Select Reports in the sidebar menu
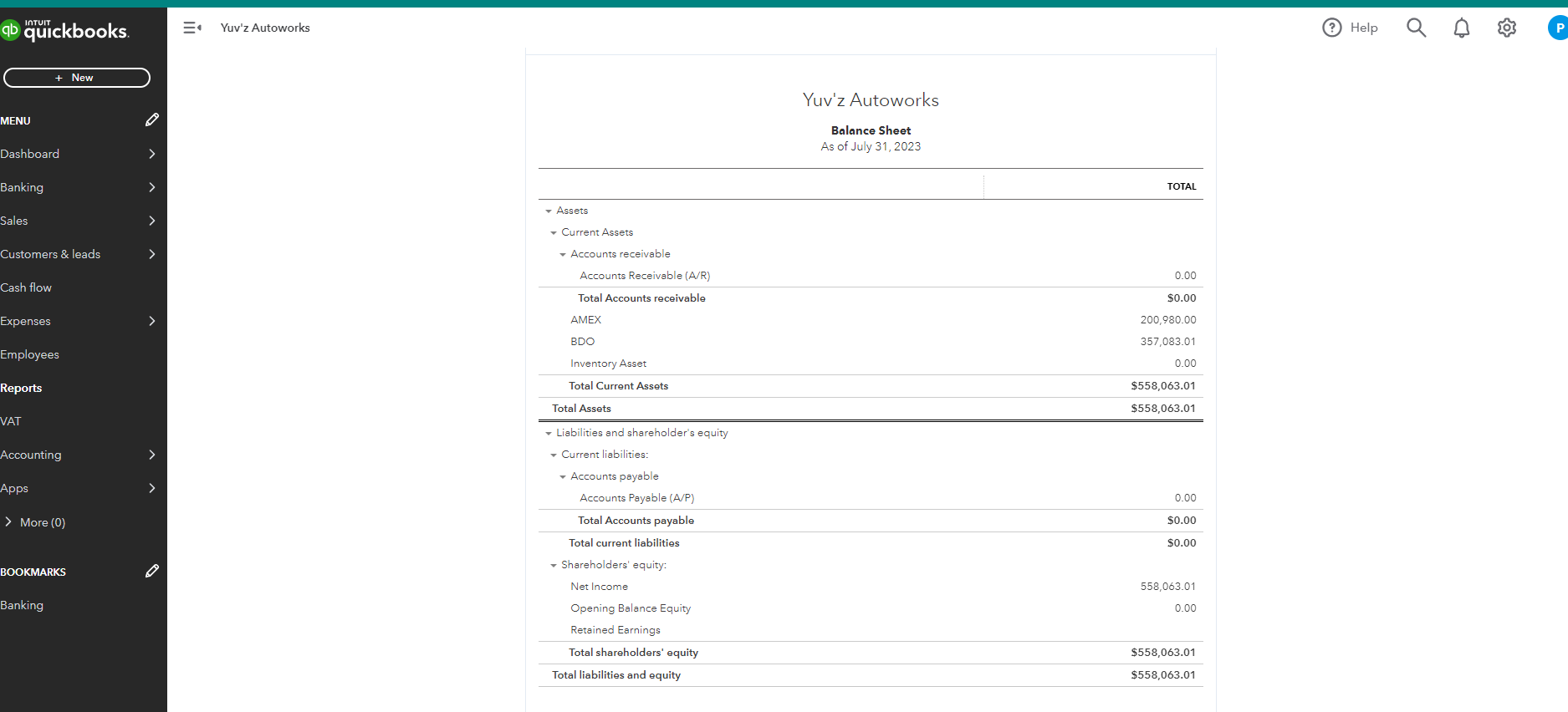Viewport: 1568px width, 712px height. [x=21, y=388]
